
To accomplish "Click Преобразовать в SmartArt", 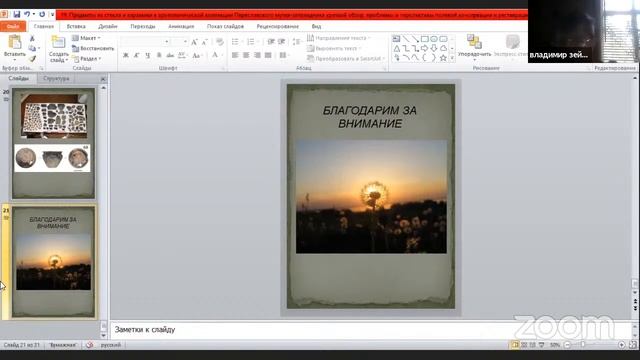I will pos(346,59).
